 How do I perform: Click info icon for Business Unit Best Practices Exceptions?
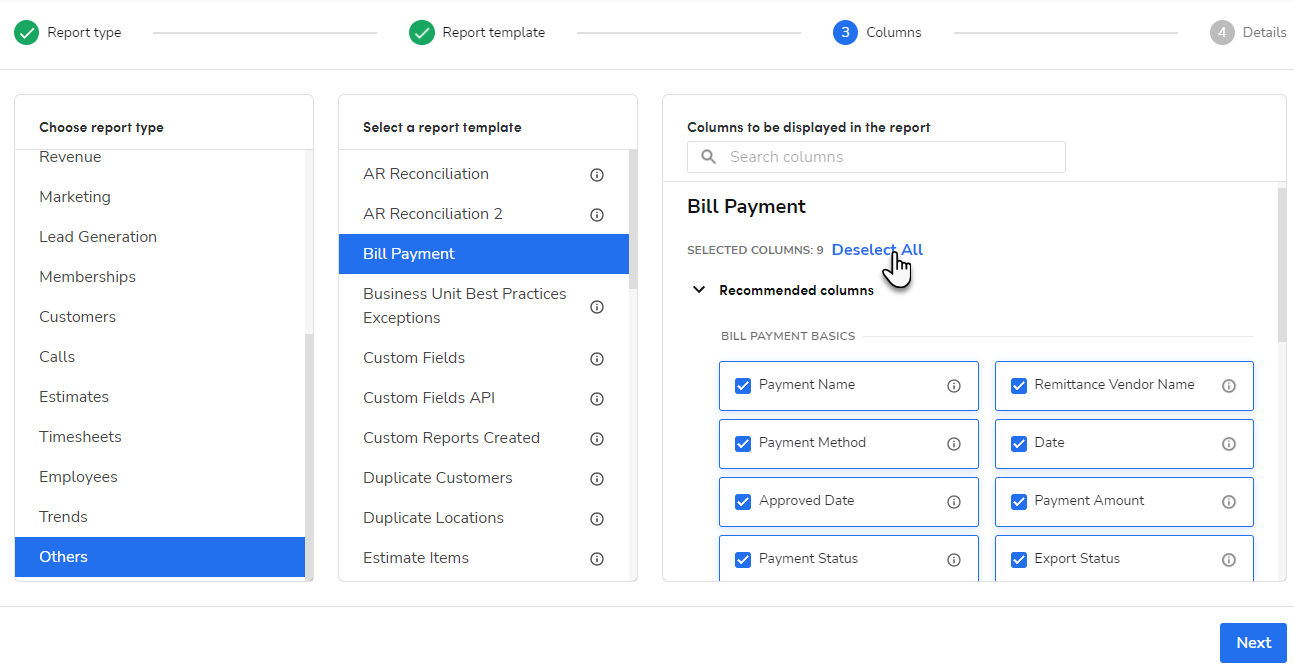point(597,307)
